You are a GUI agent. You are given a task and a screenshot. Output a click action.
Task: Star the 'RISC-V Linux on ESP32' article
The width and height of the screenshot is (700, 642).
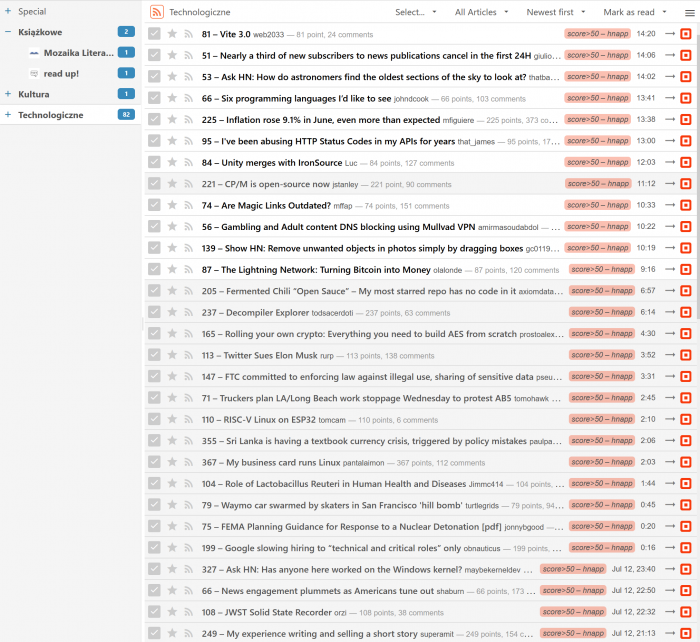[x=172, y=420]
